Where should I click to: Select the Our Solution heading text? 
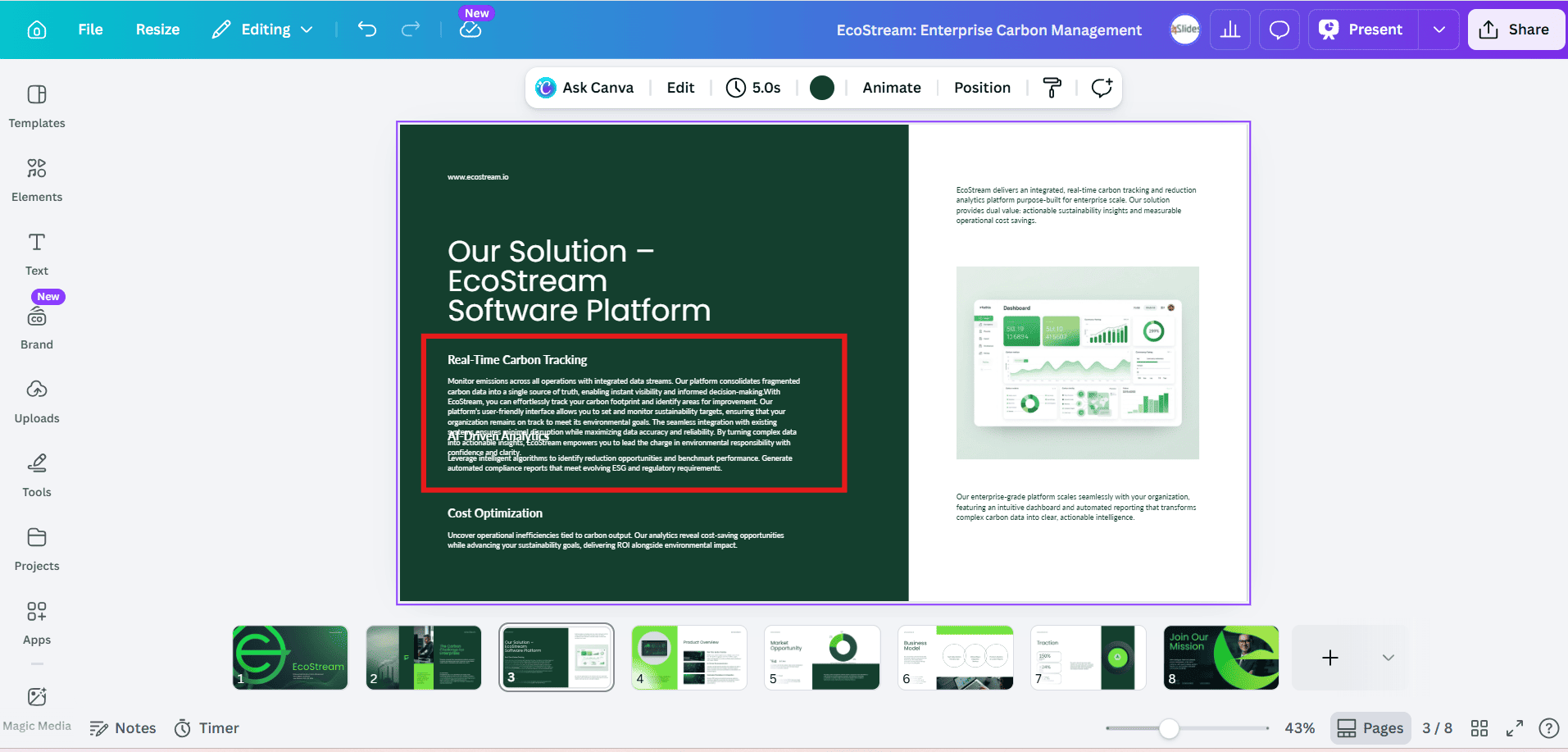tap(579, 280)
